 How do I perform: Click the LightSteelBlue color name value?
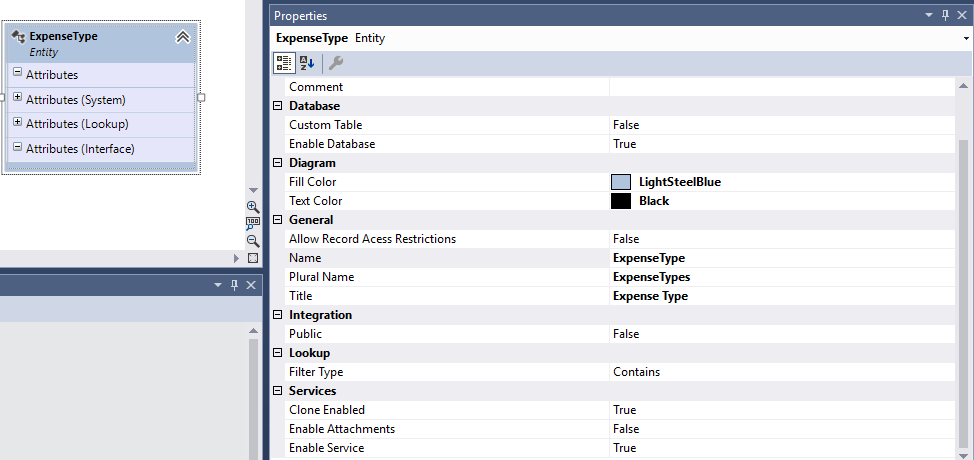[680, 182]
